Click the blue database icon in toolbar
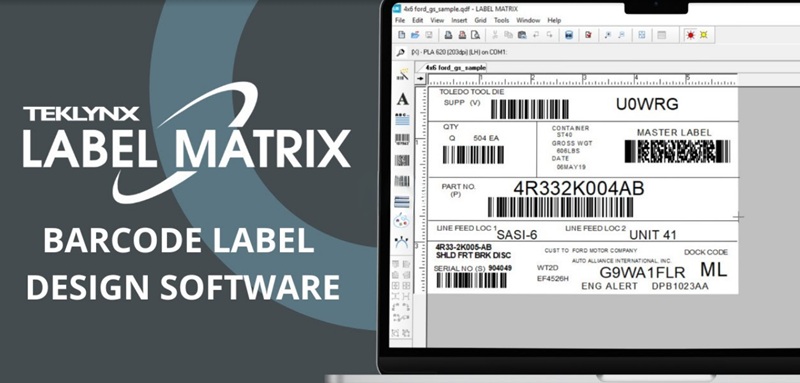The width and height of the screenshot is (800, 383). [x=569, y=35]
